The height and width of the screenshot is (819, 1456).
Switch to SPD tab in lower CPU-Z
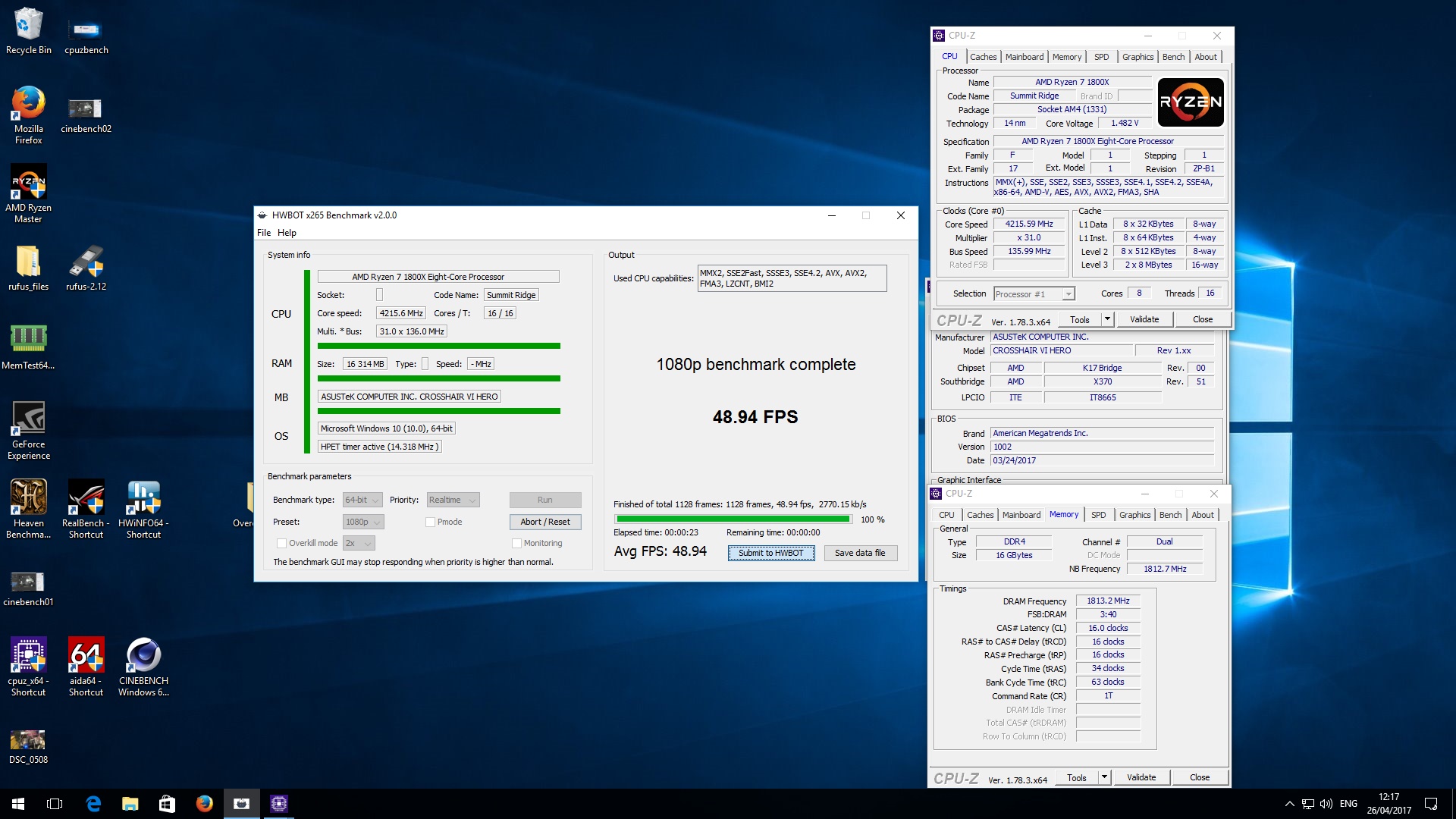(1098, 515)
